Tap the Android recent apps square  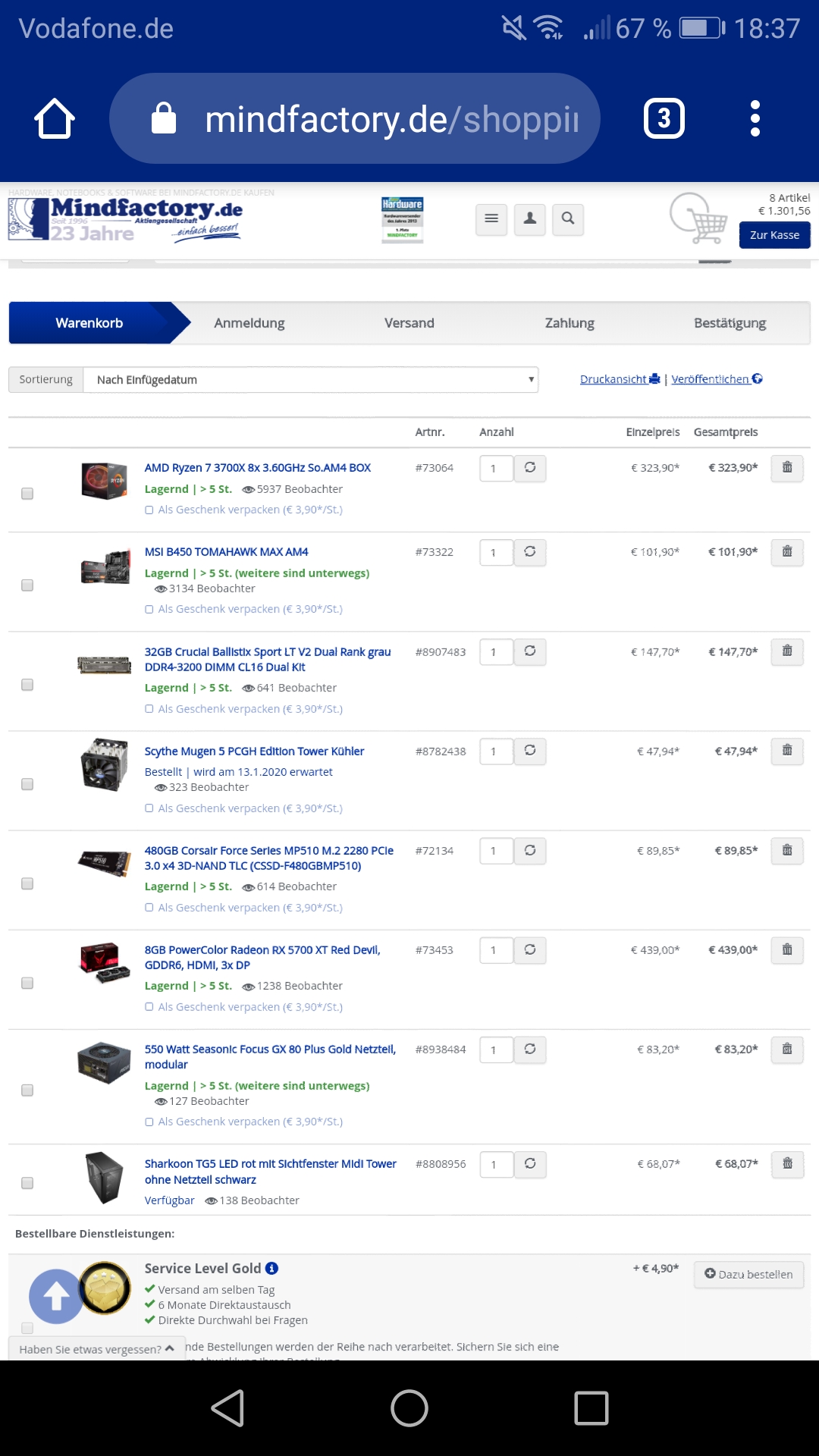click(x=591, y=1408)
